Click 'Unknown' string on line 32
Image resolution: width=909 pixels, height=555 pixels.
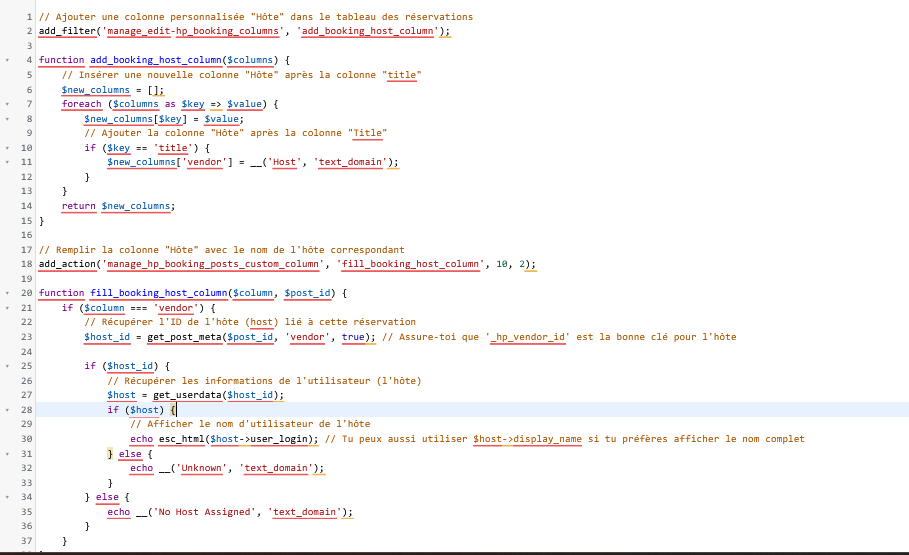204,468
